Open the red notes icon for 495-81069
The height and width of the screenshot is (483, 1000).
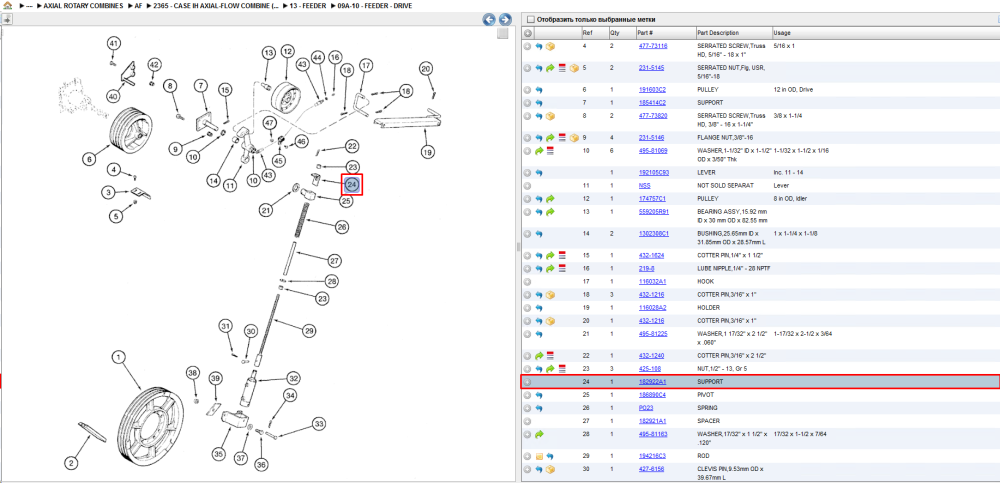pos(550,151)
